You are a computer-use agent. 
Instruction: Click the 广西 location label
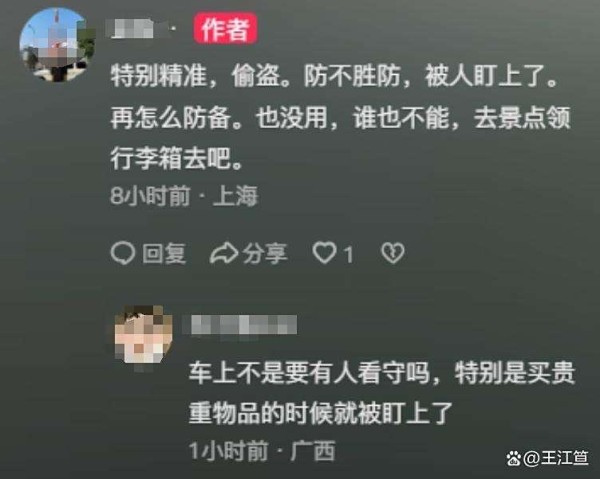click(x=313, y=451)
